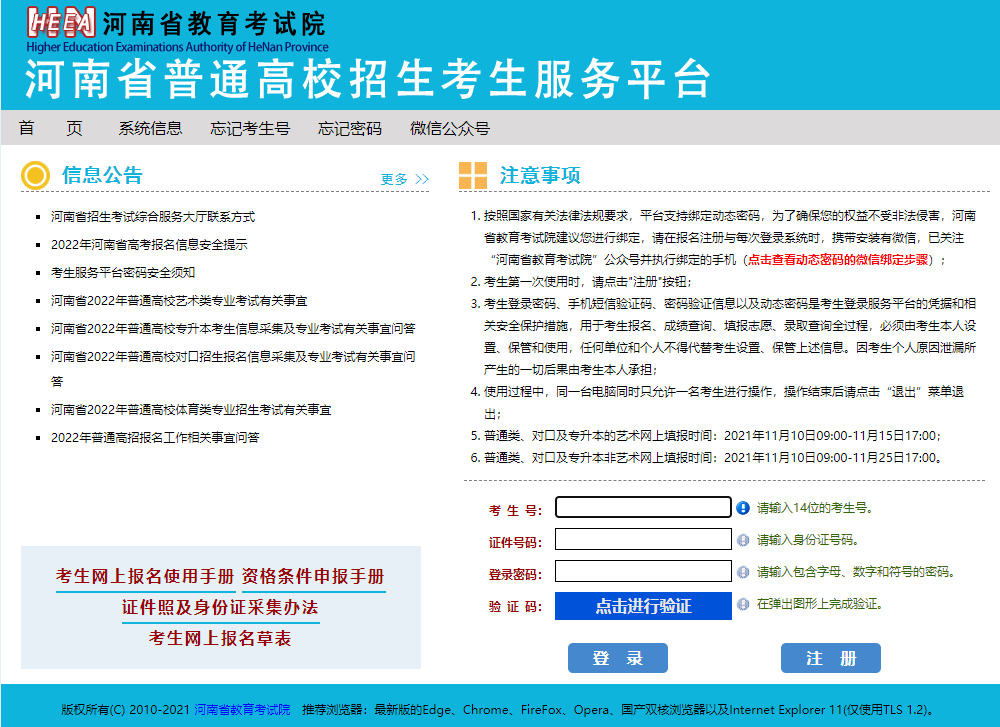Click the 点击进行验证 verification button
Screen dimensions: 1000x727
tap(643, 606)
